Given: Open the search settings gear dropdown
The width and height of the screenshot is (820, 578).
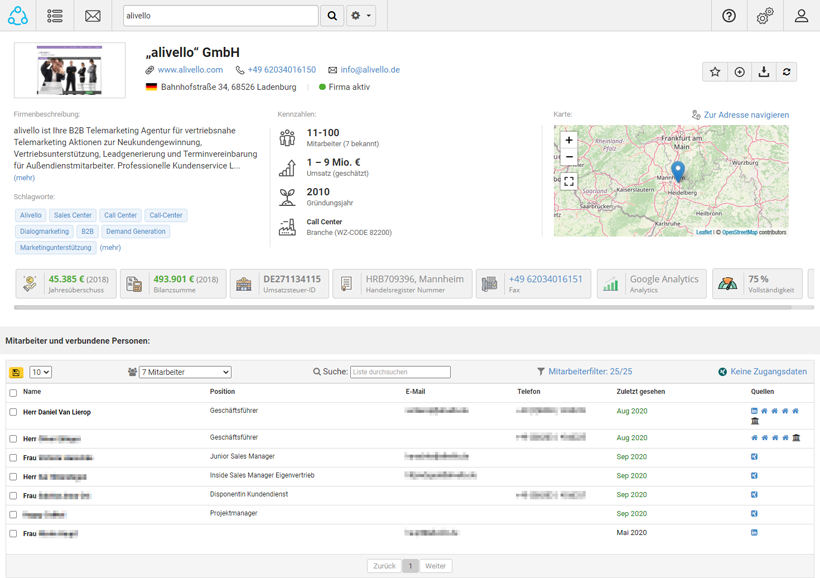Looking at the screenshot, I should tap(361, 16).
